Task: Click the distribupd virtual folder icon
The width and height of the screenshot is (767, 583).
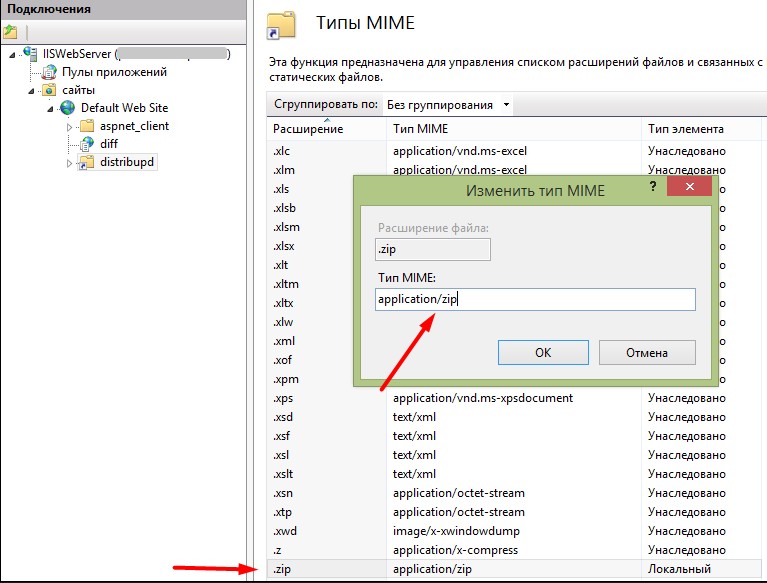Action: pos(87,162)
